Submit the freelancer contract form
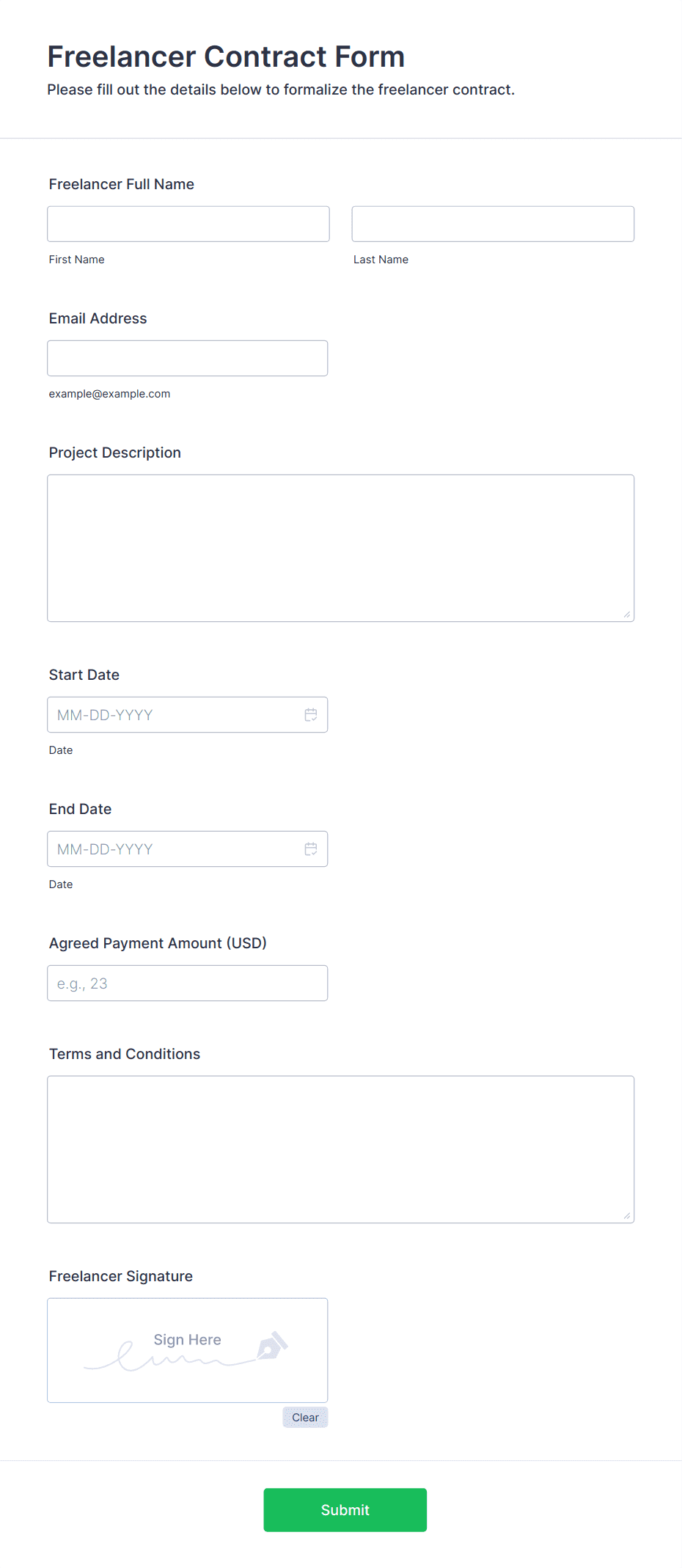682x1568 pixels. click(345, 1510)
